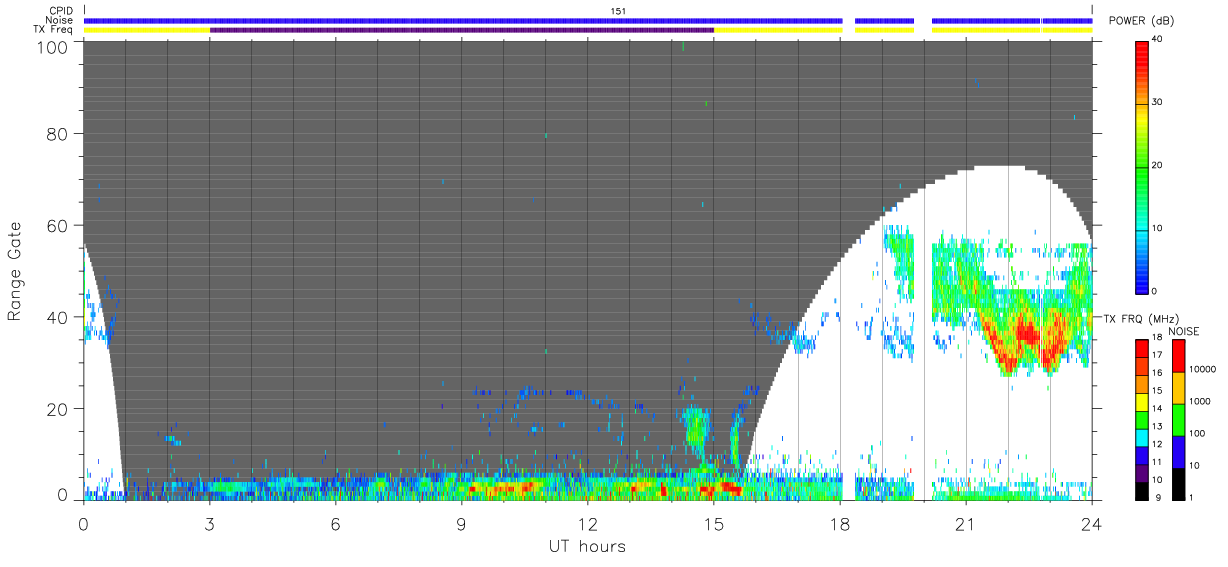Click the 100 tick on Range Gate axis
Image resolution: width=1228 pixels, height=567 pixels.
(53, 46)
